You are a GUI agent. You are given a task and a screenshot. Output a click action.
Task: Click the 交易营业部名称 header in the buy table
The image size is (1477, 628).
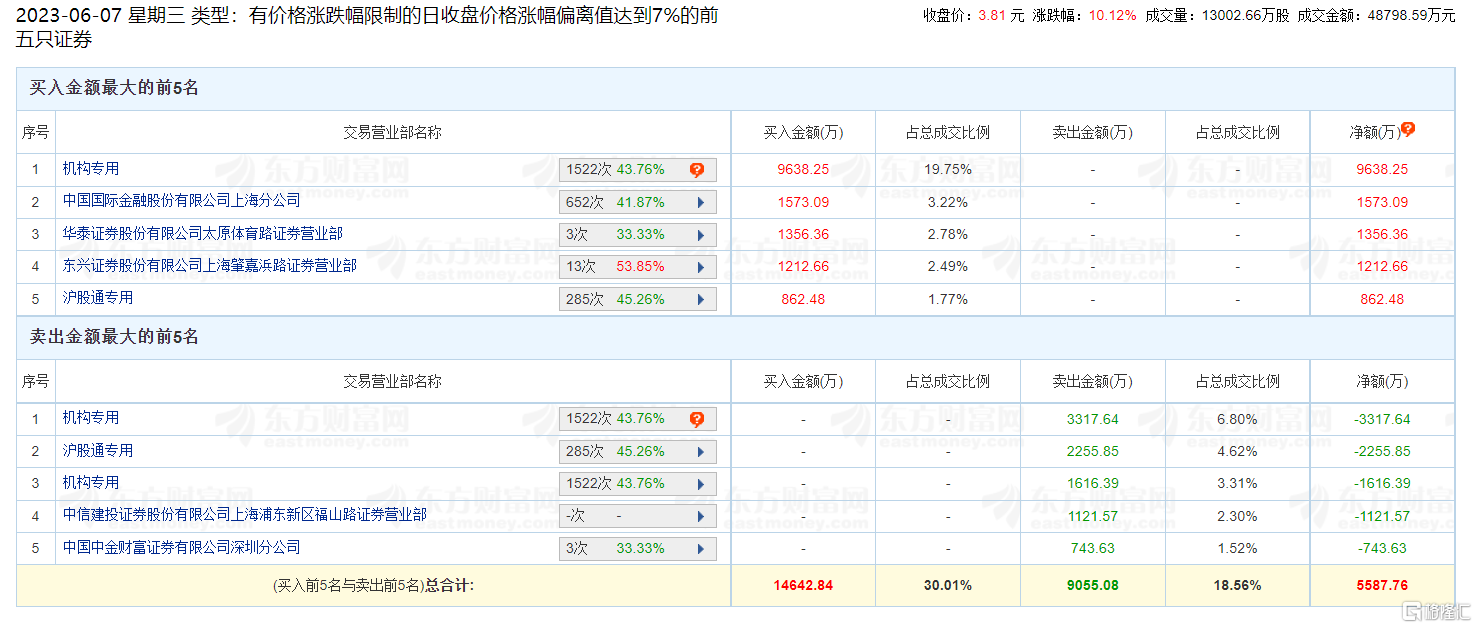pyautogui.click(x=393, y=132)
